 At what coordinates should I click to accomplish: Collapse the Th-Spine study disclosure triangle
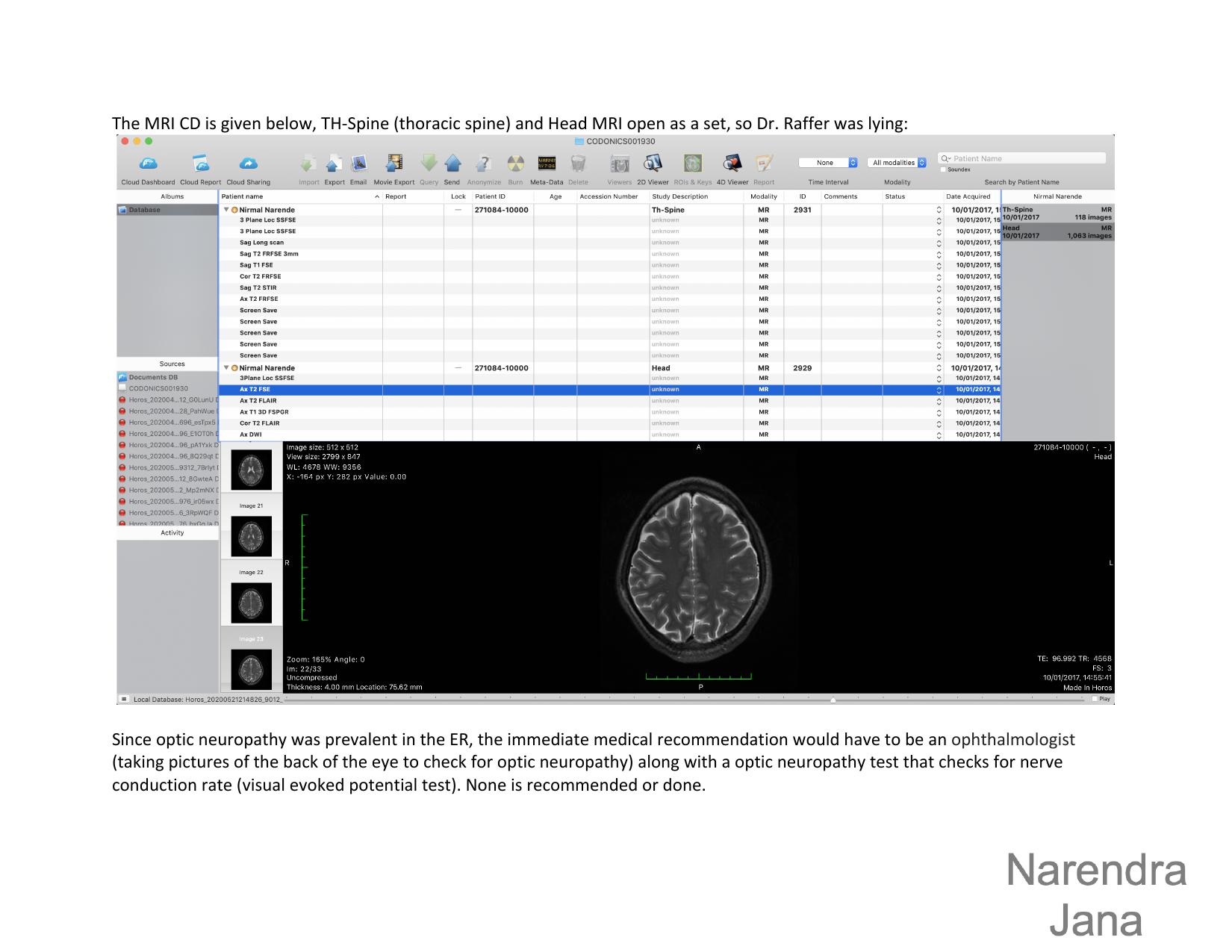click(226, 210)
